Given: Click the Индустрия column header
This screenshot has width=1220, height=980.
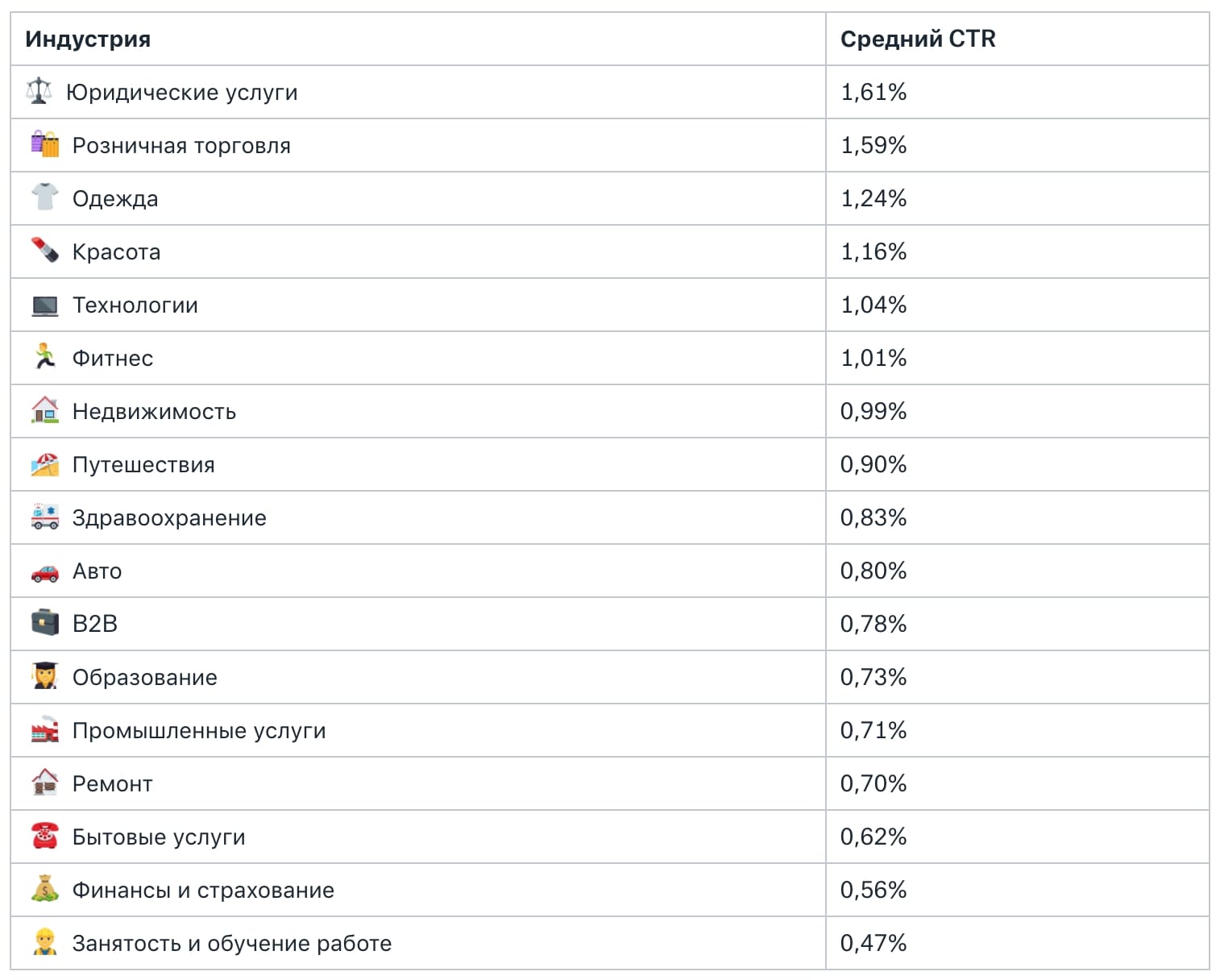Looking at the screenshot, I should point(88,39).
